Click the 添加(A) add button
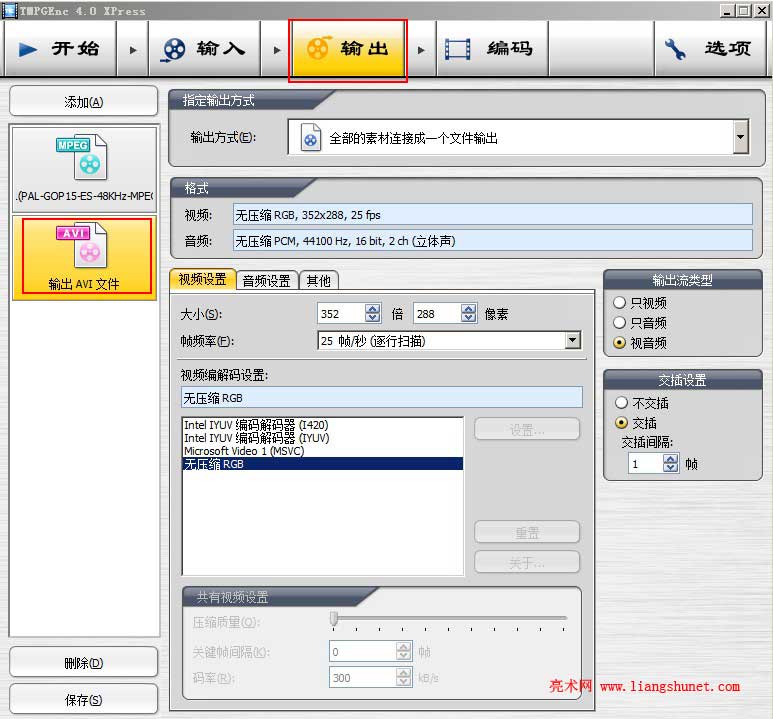The width and height of the screenshot is (773, 719). (83, 102)
